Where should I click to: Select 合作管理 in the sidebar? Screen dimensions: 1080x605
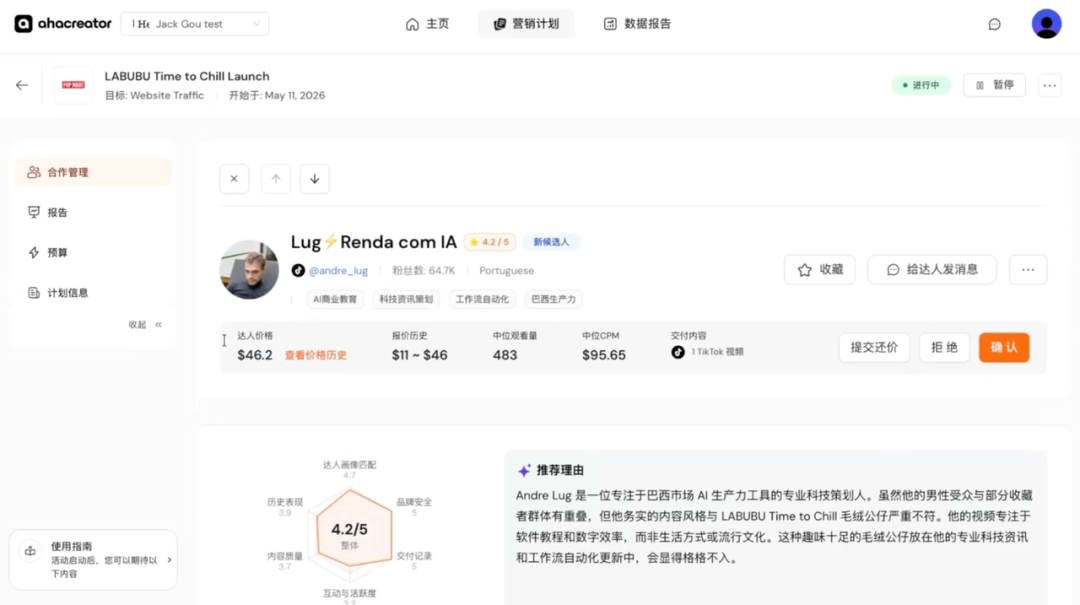pyautogui.click(x=93, y=172)
